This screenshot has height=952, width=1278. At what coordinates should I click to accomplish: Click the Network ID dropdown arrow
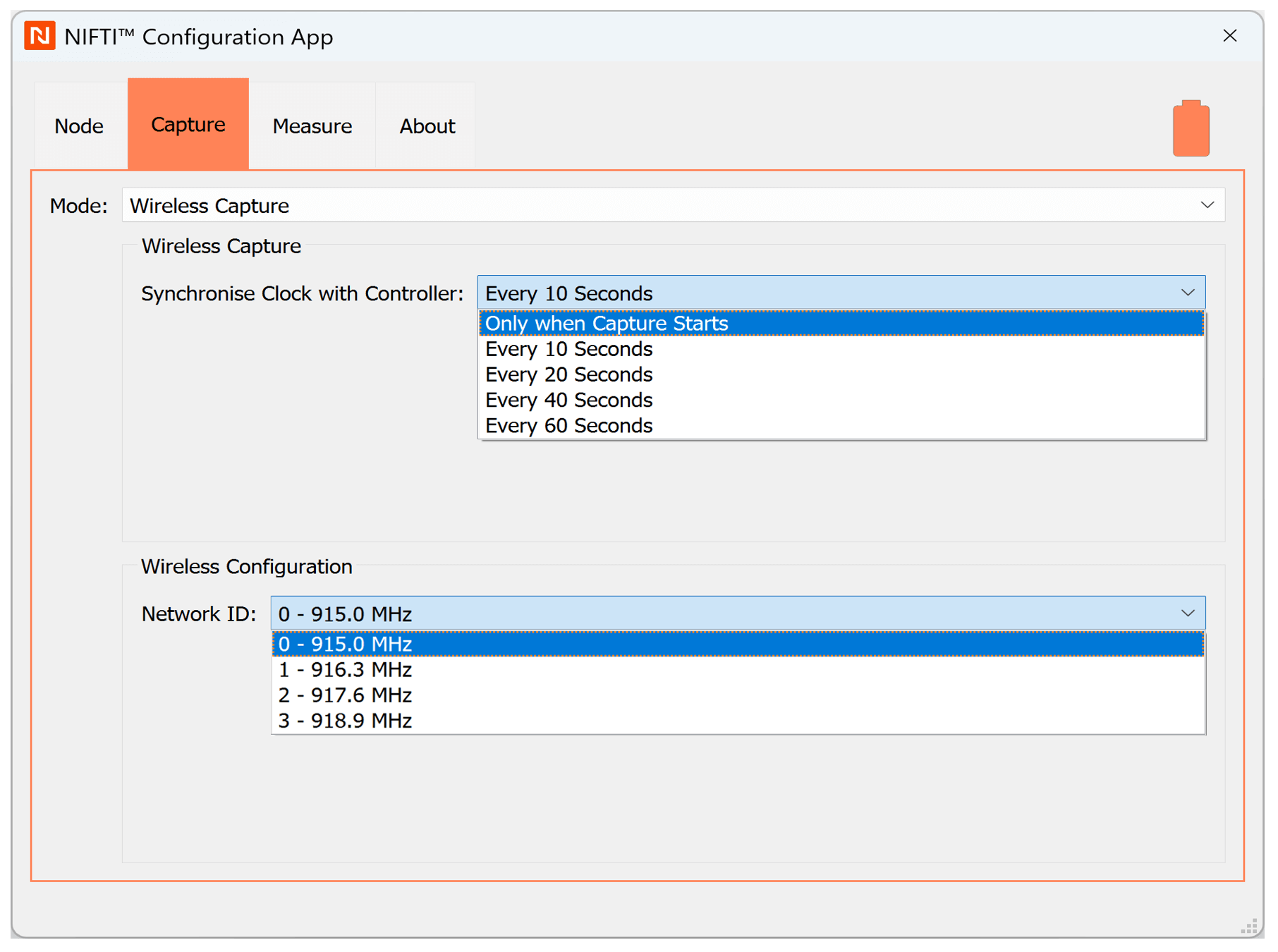click(1188, 614)
